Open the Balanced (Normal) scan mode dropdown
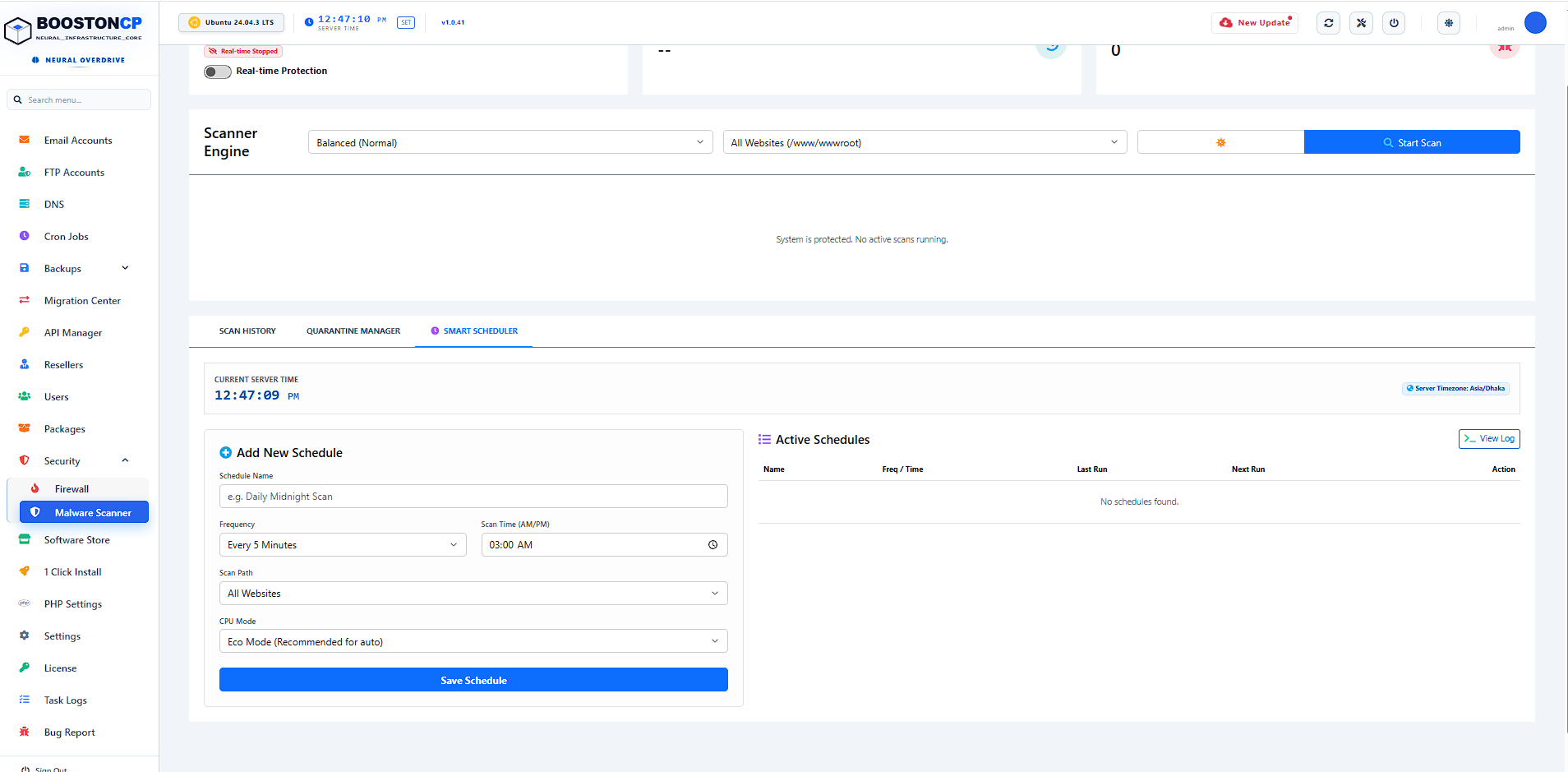 point(510,142)
